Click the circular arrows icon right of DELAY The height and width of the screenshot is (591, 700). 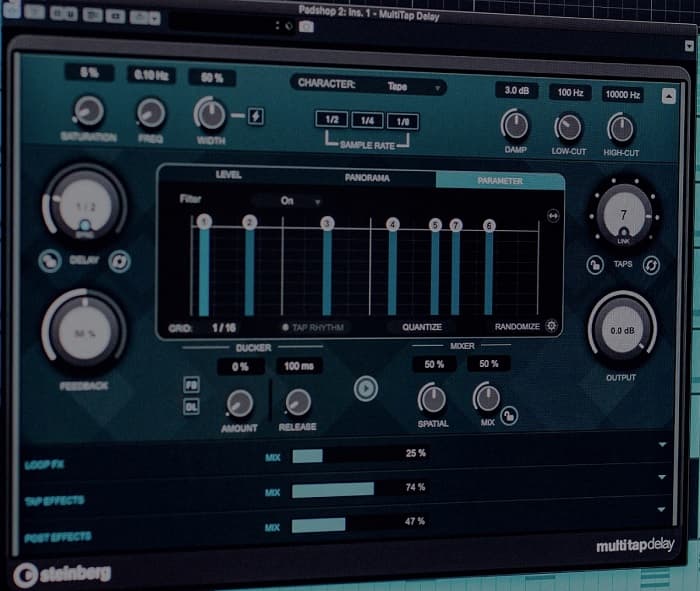coord(119,262)
